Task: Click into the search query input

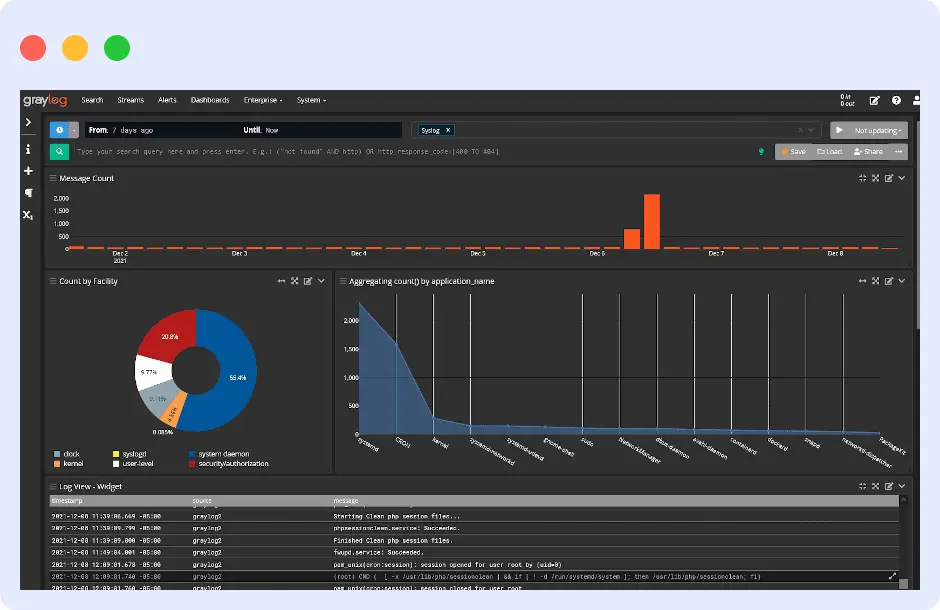Action: (414, 152)
